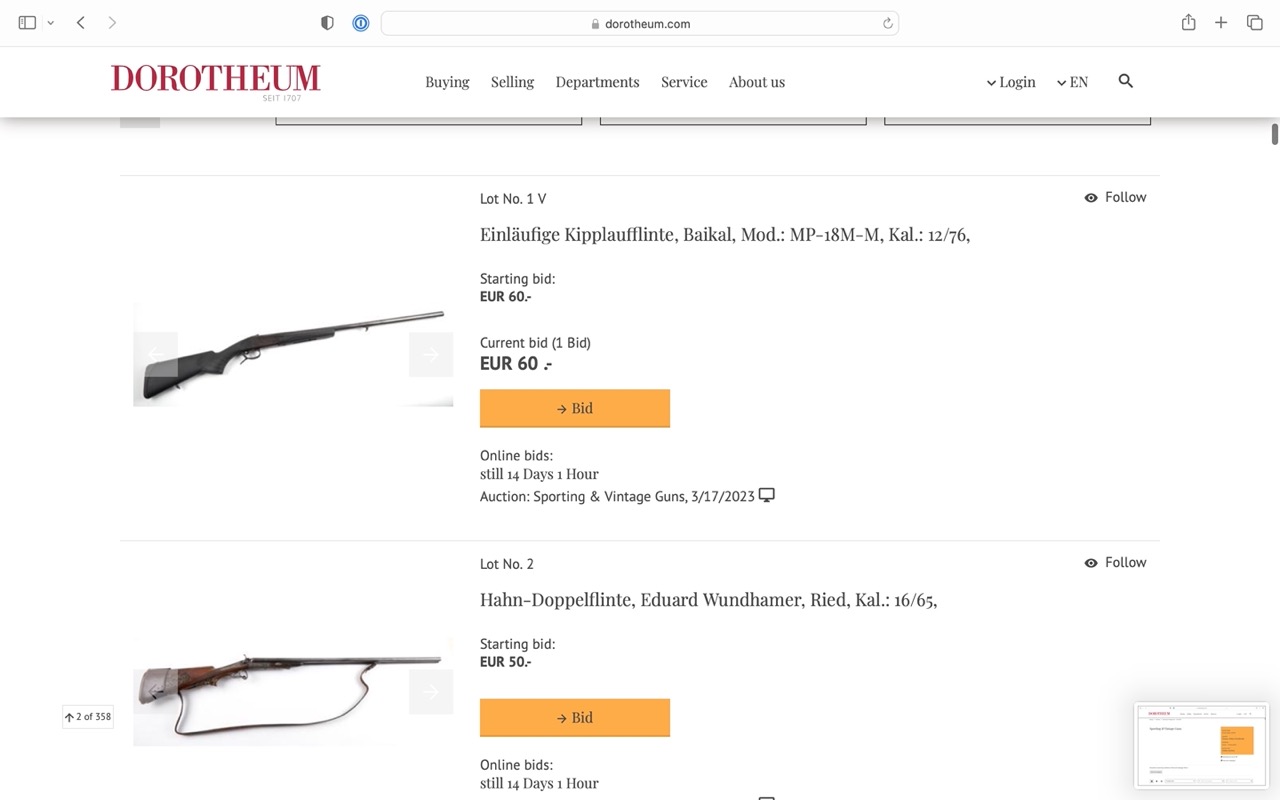
Task: Click the privacy shield icon
Action: (x=327, y=23)
